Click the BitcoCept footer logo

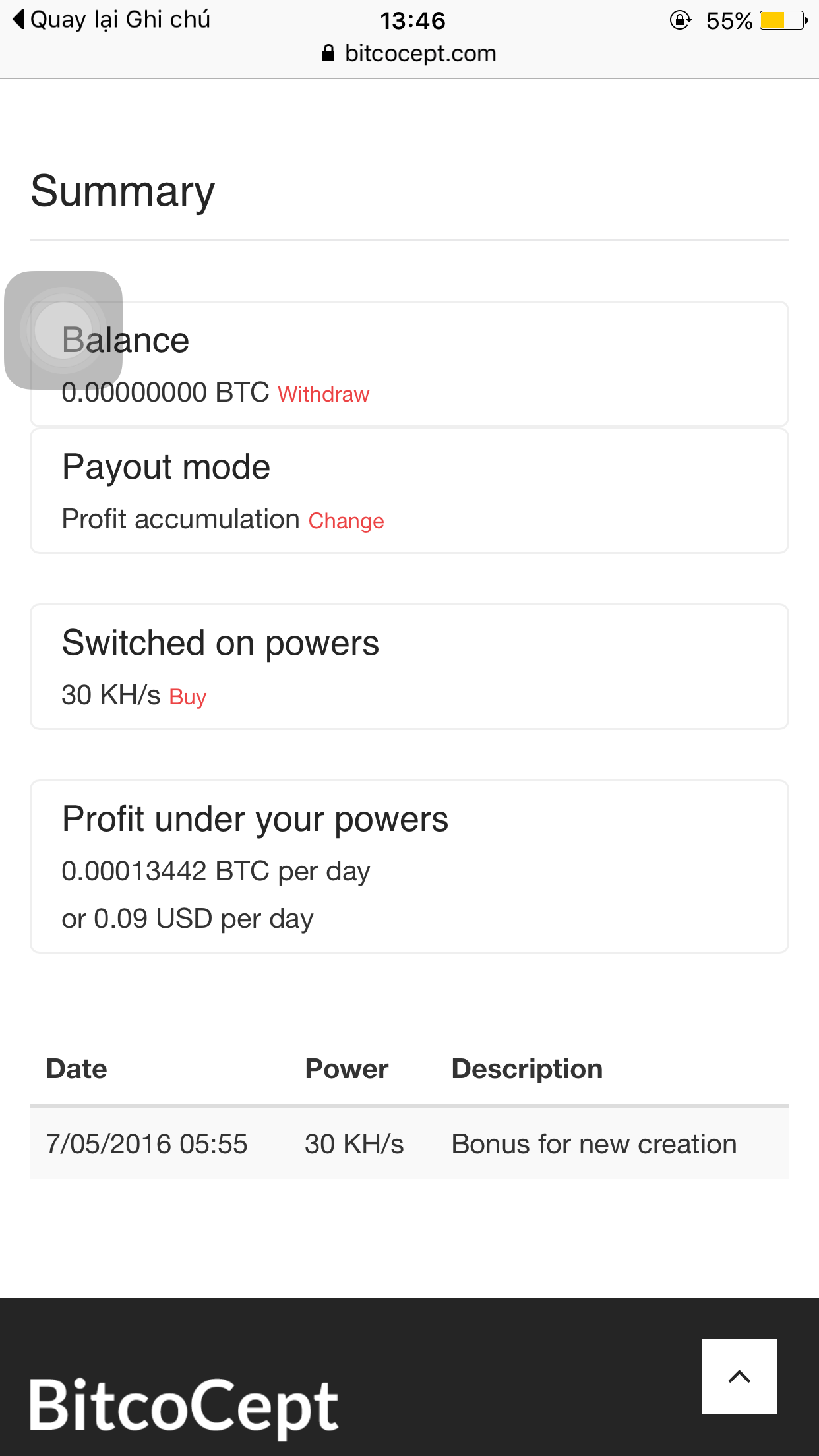(184, 1405)
